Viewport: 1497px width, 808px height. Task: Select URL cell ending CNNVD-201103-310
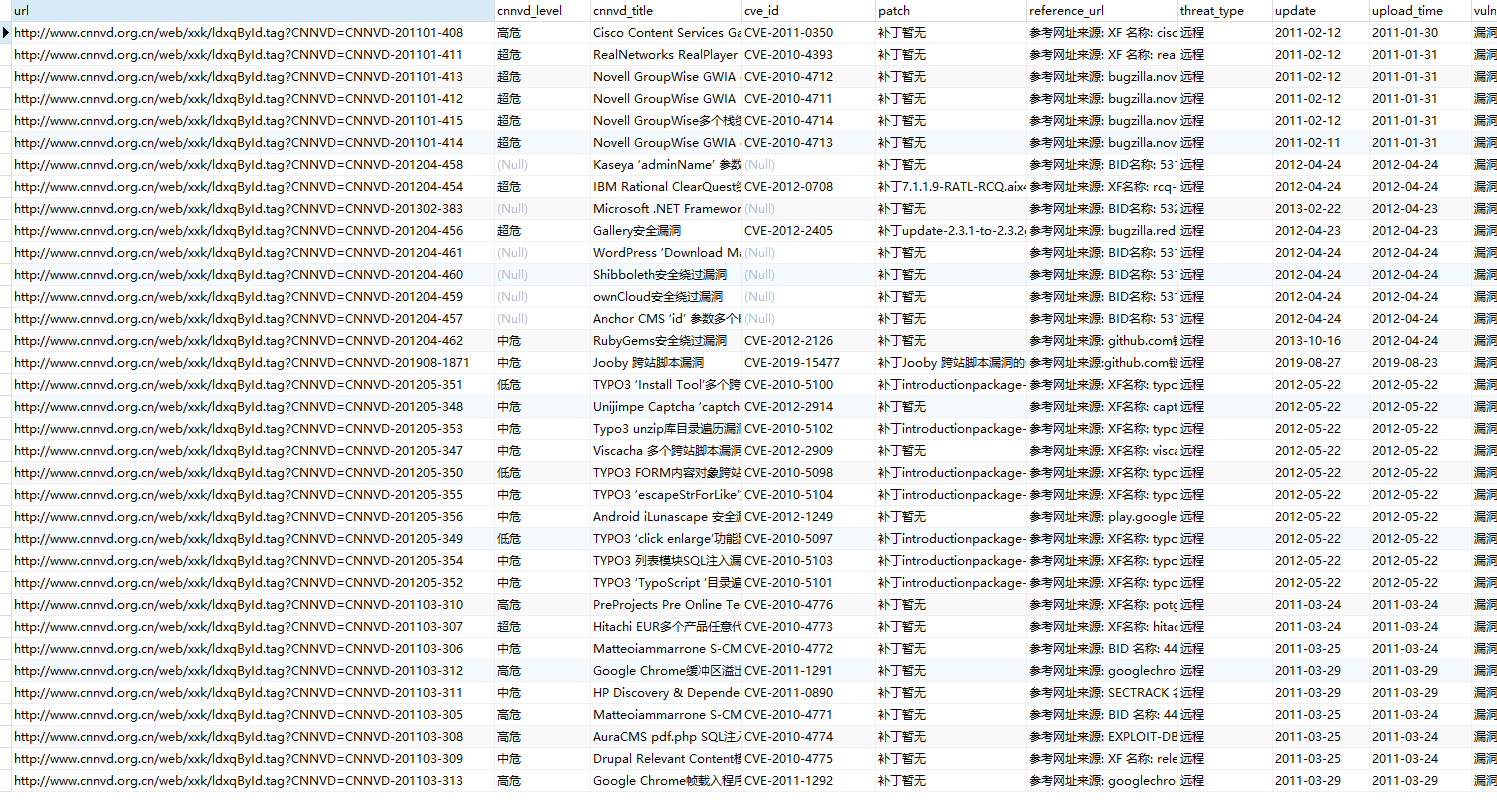(x=253, y=605)
